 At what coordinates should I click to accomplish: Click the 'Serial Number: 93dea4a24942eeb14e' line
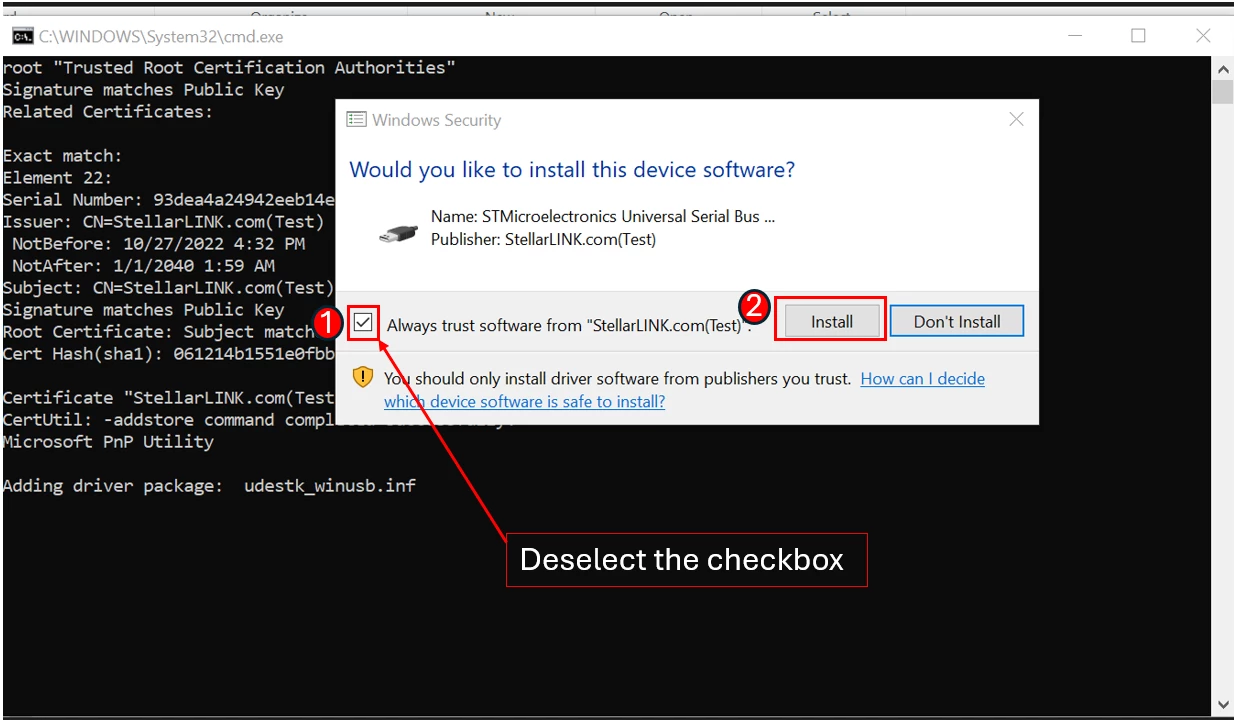(x=168, y=200)
